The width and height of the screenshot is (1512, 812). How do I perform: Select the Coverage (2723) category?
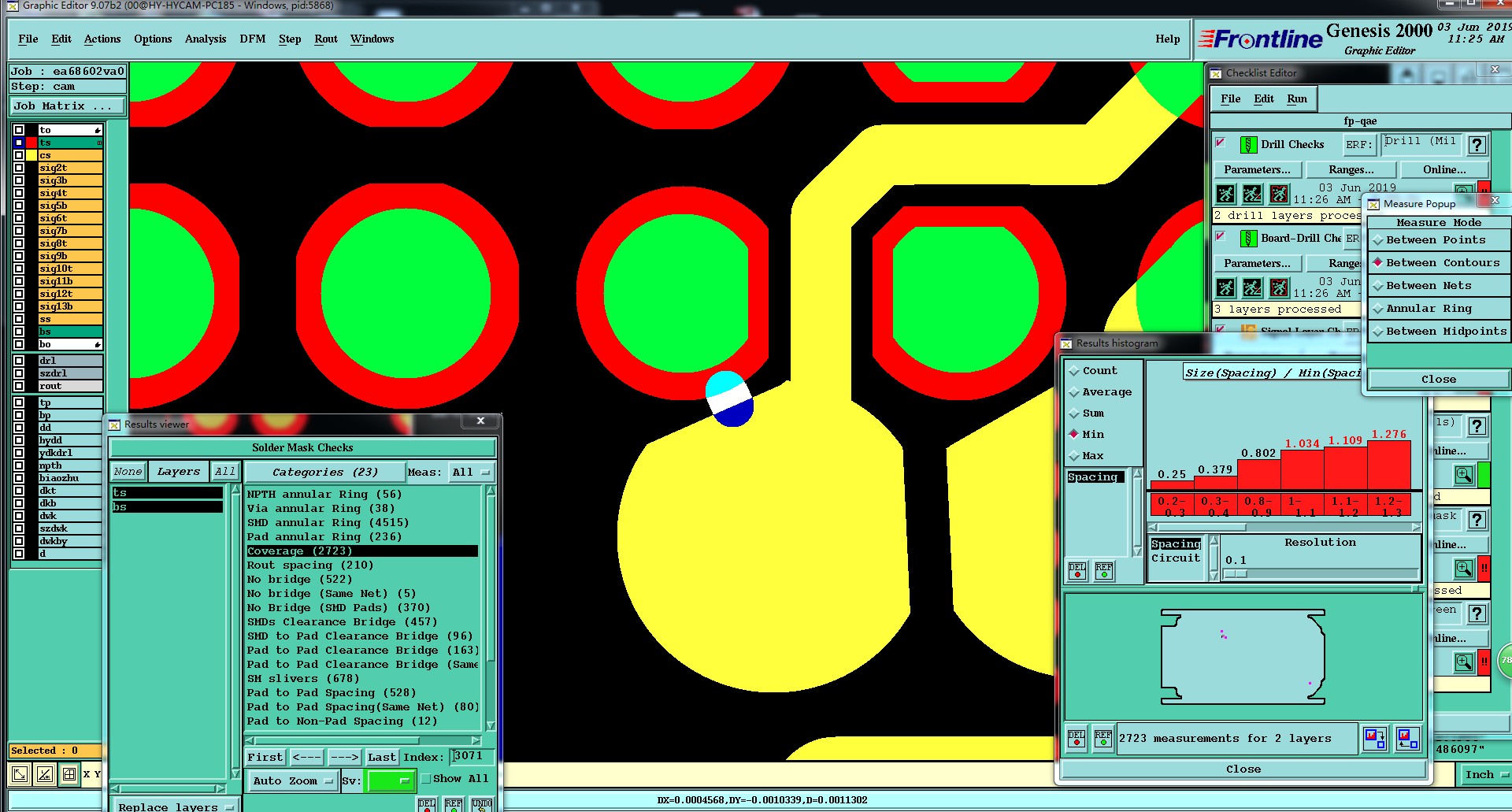coord(362,551)
